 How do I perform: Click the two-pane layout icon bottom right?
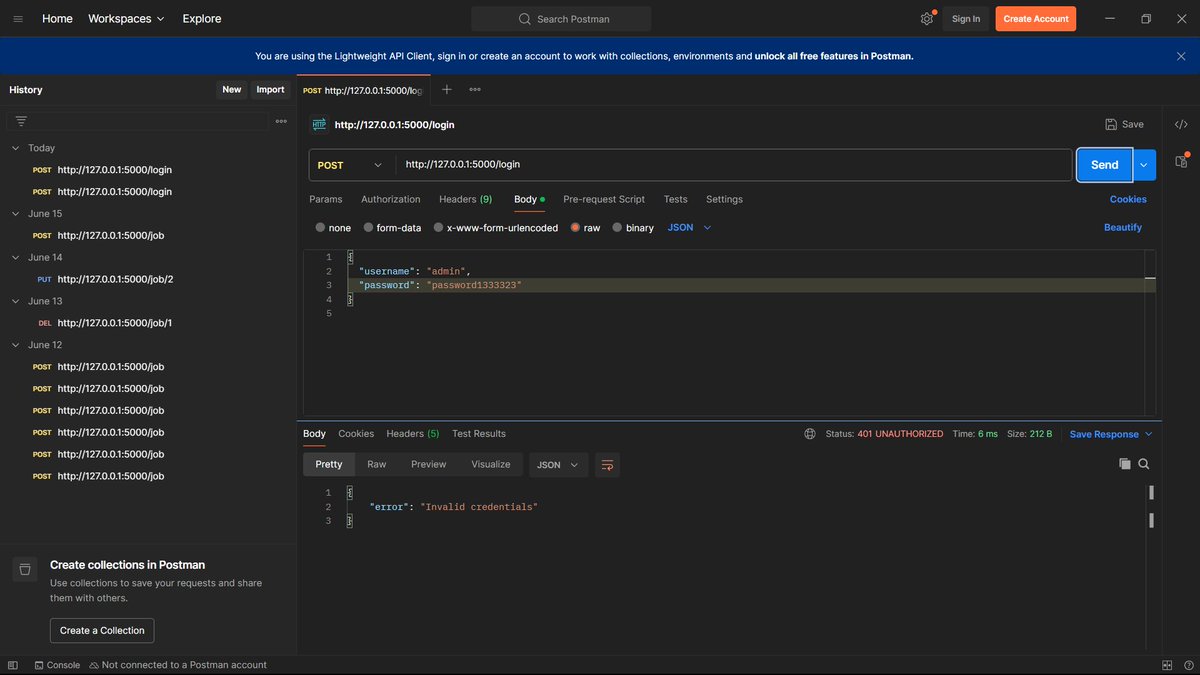click(1167, 665)
